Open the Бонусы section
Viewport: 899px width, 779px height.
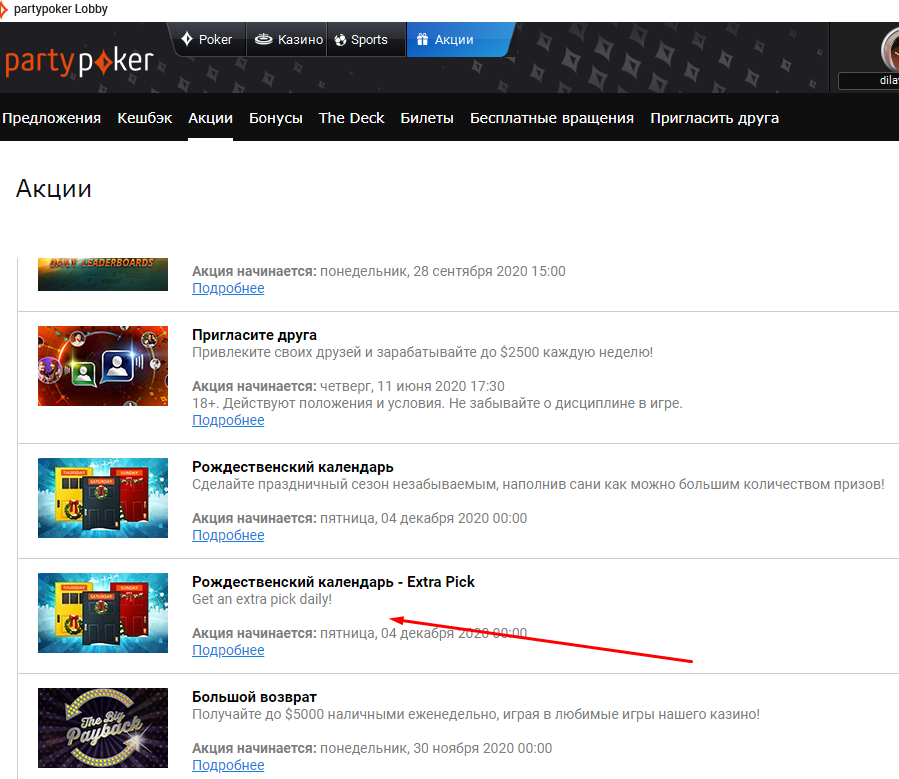tap(276, 118)
